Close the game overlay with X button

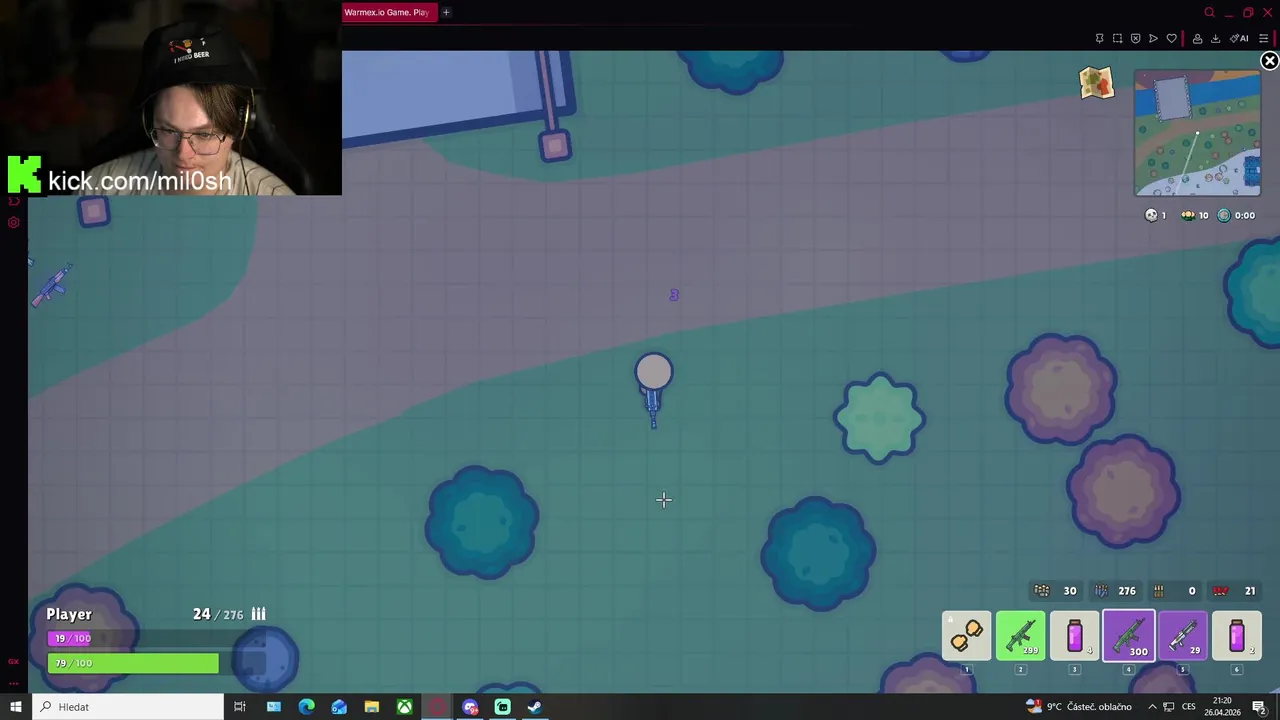click(1269, 61)
